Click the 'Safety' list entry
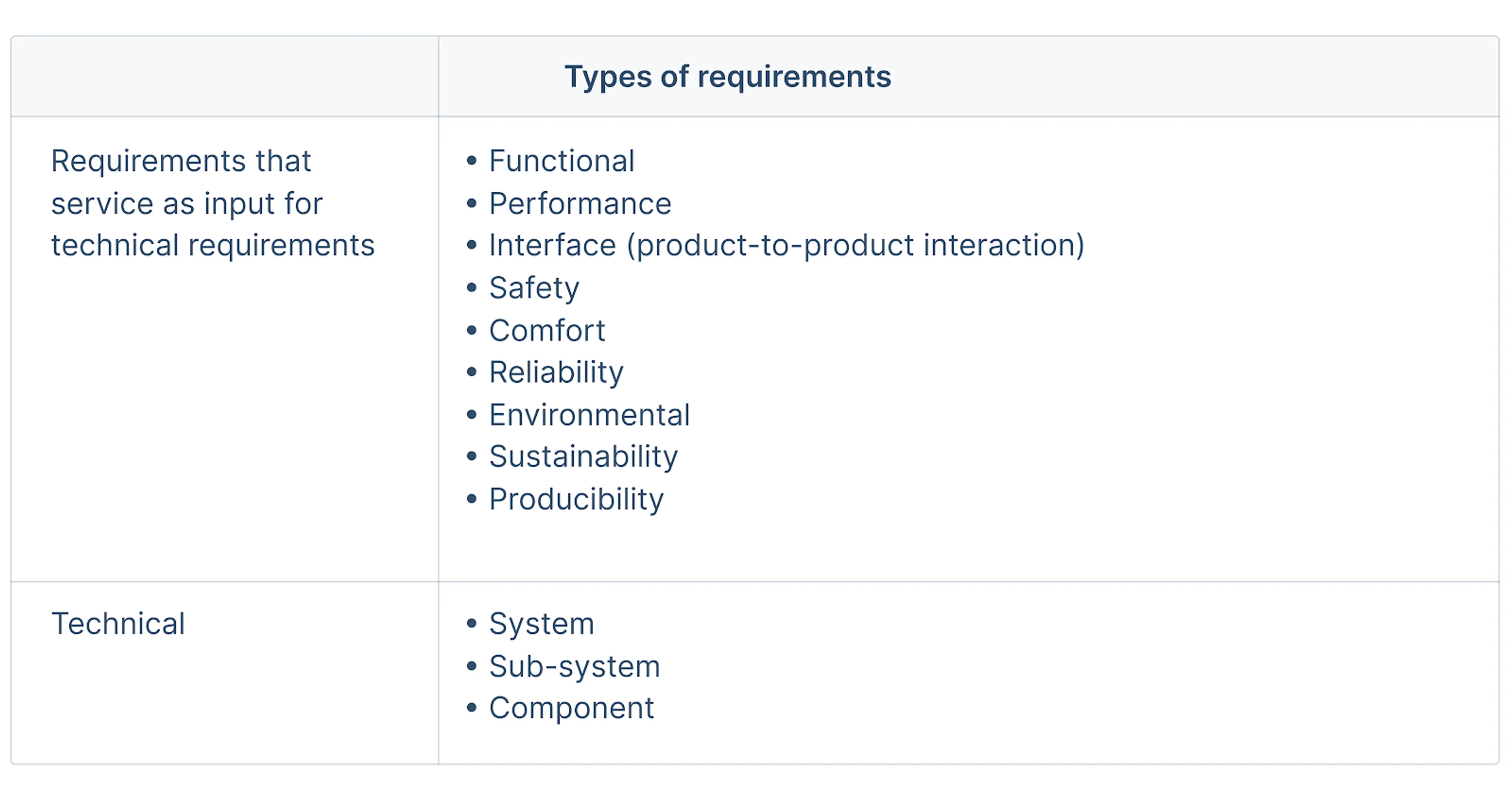 coord(534,288)
